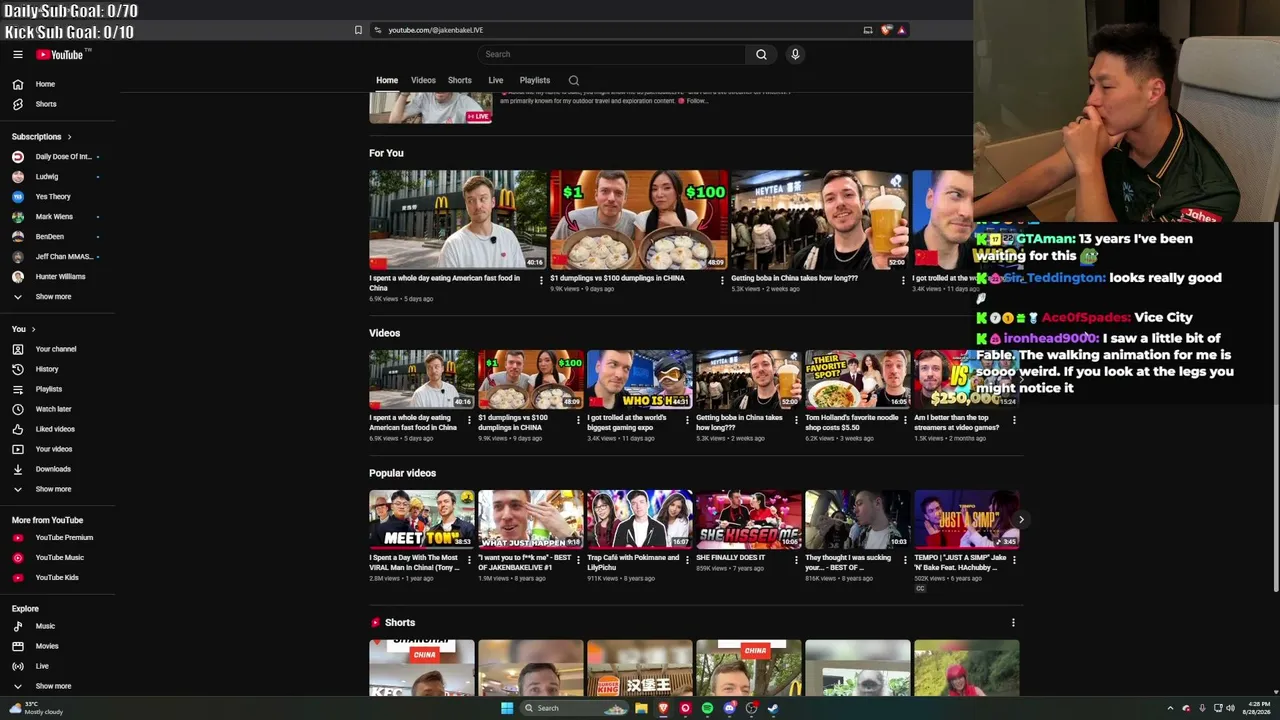This screenshot has height=720, width=1280.
Task: Play 'SHE FINALLY DOES IT' popular video thumbnail
Action: tap(749, 519)
